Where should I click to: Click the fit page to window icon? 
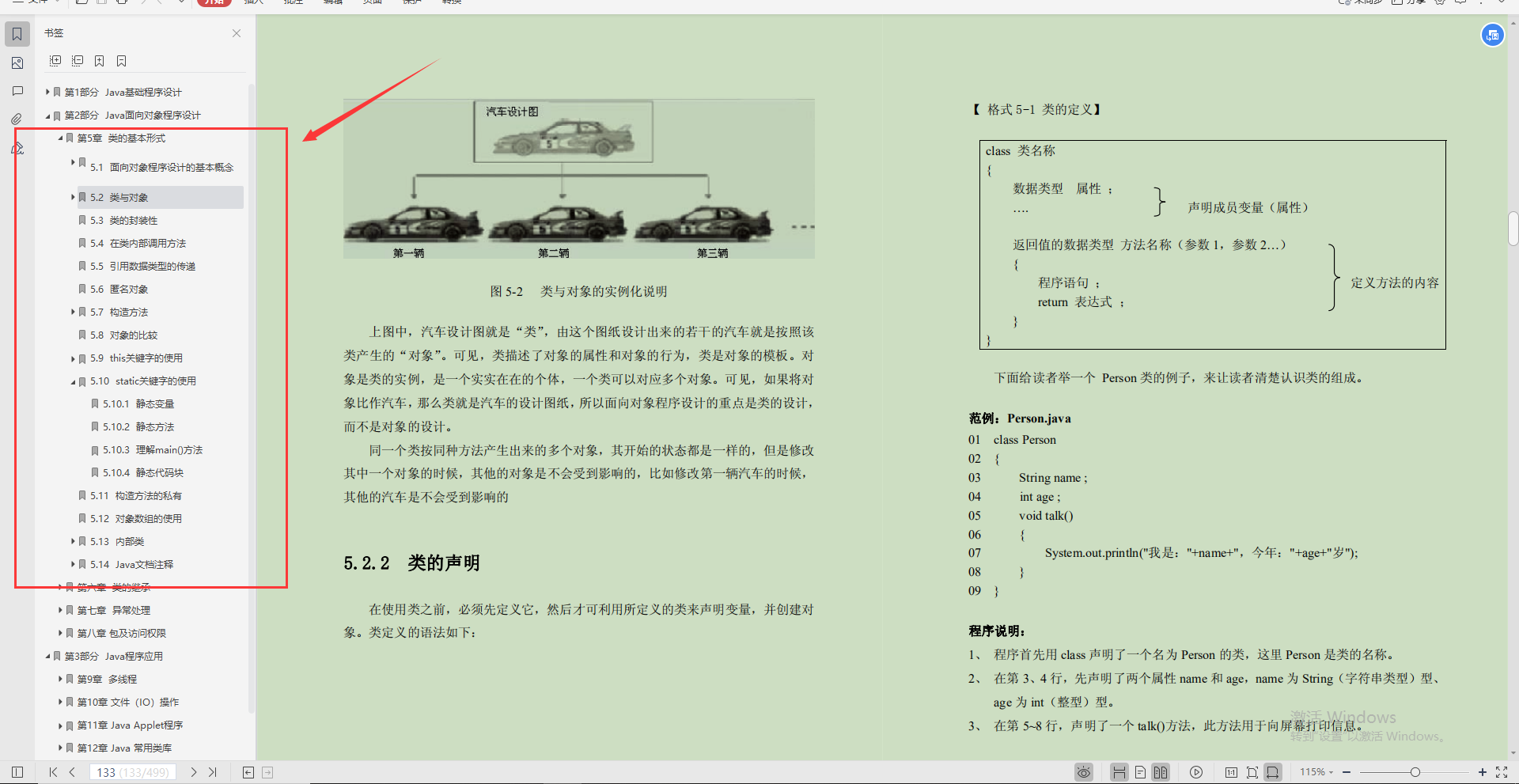point(1252,772)
